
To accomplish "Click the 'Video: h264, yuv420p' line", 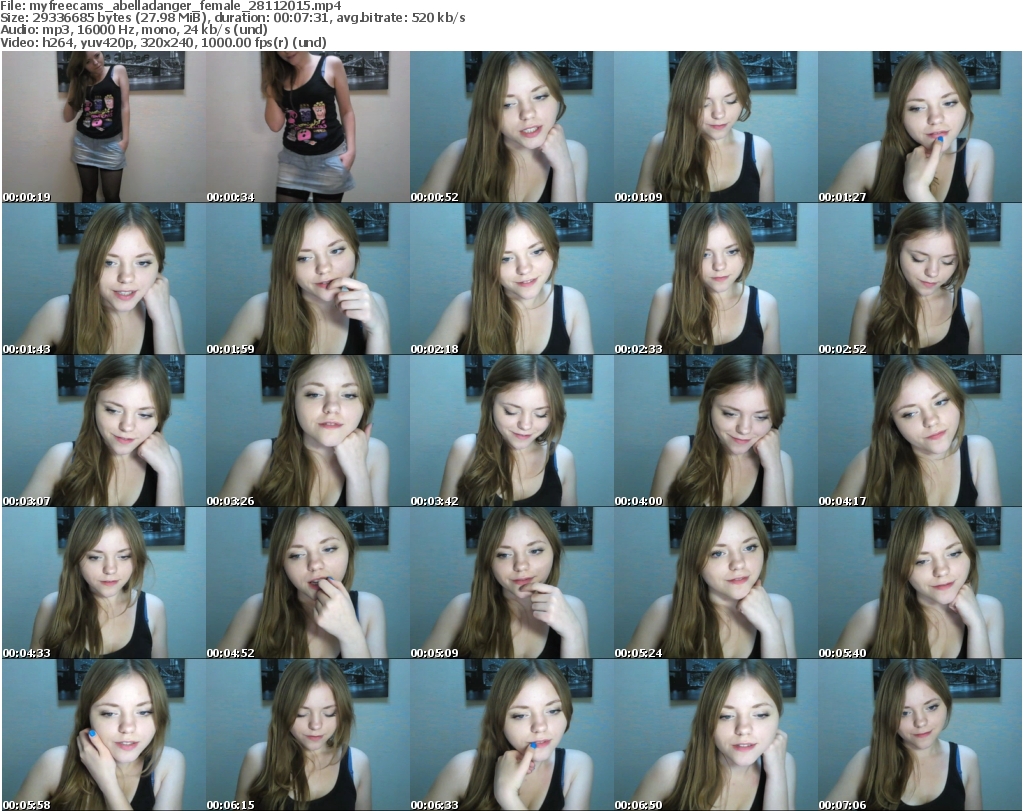I will coord(164,42).
